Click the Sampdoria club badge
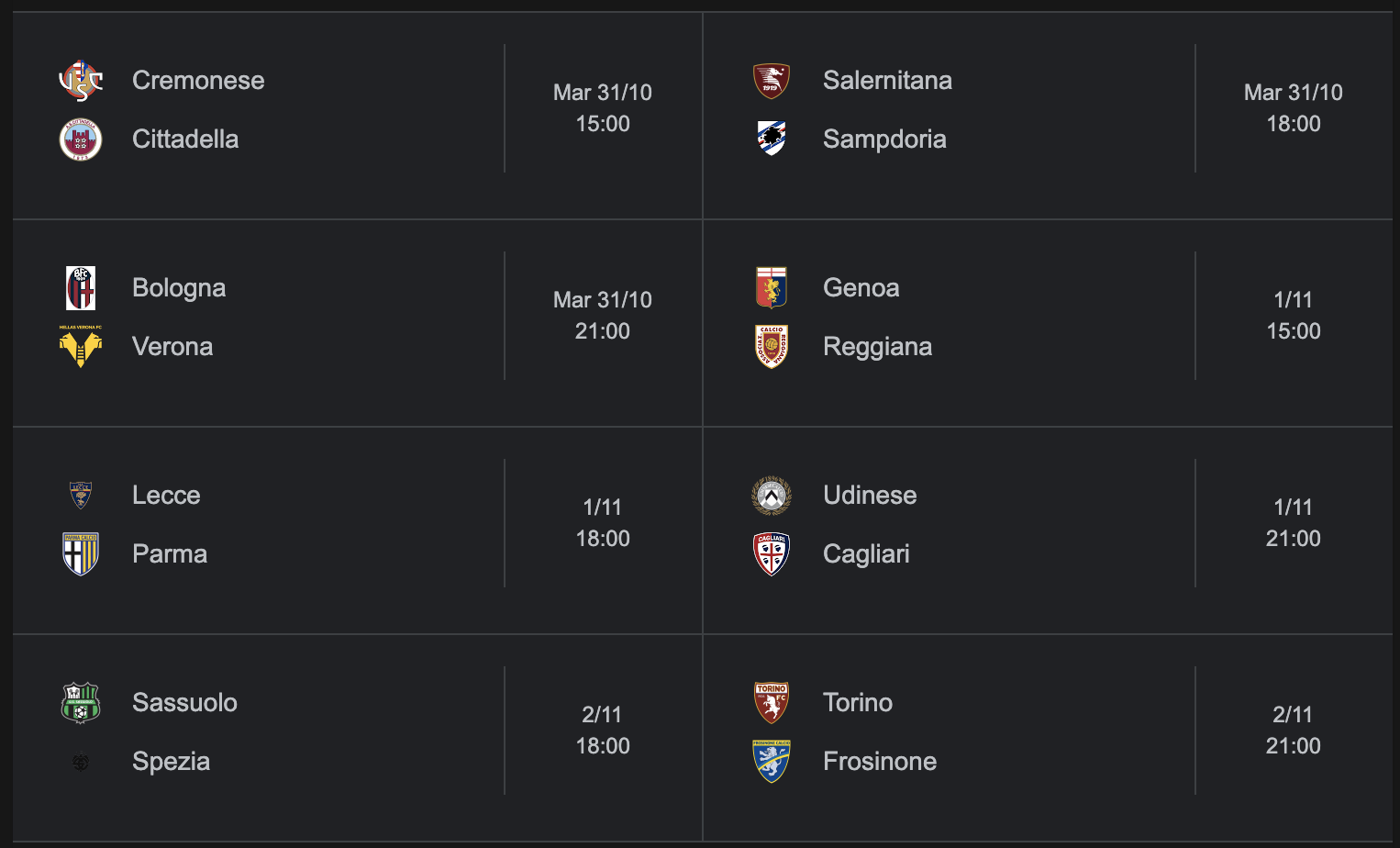Image resolution: width=1400 pixels, height=848 pixels. [x=772, y=139]
